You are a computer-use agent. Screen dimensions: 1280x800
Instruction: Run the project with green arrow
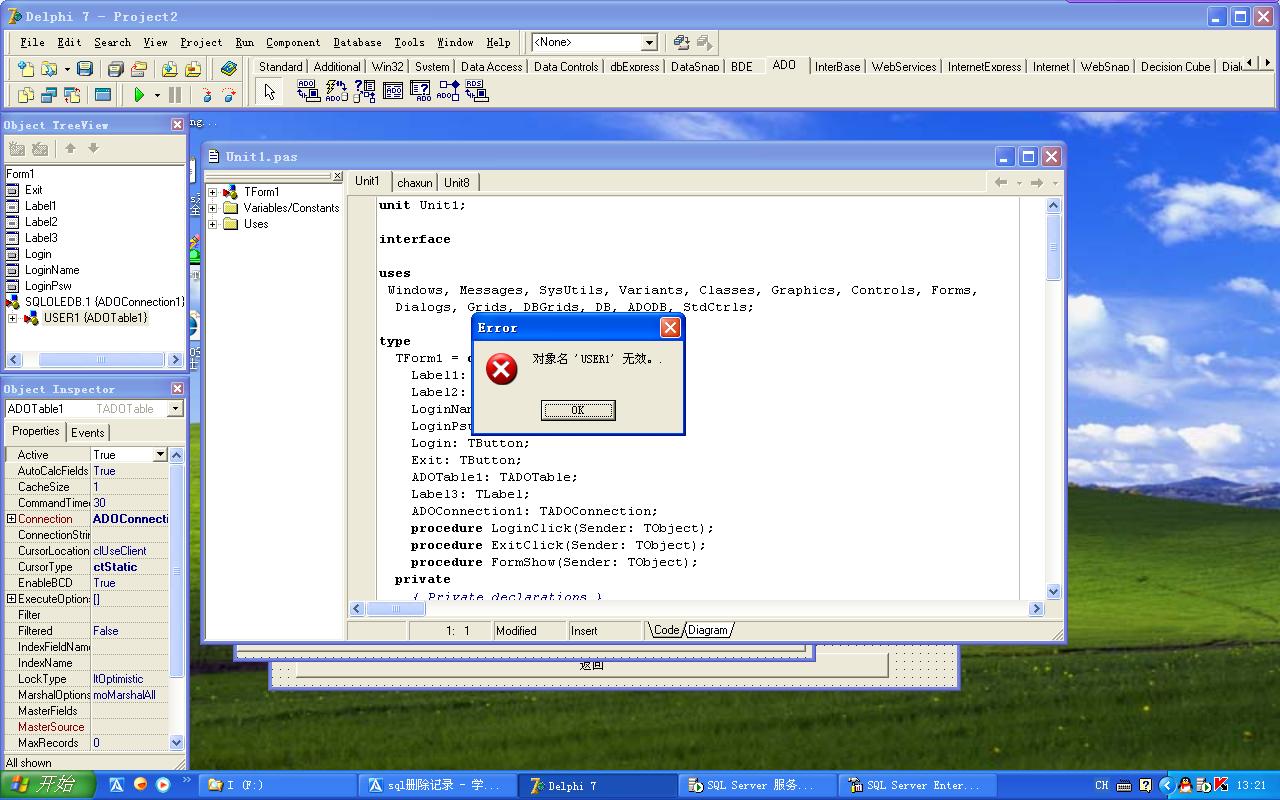tap(139, 95)
